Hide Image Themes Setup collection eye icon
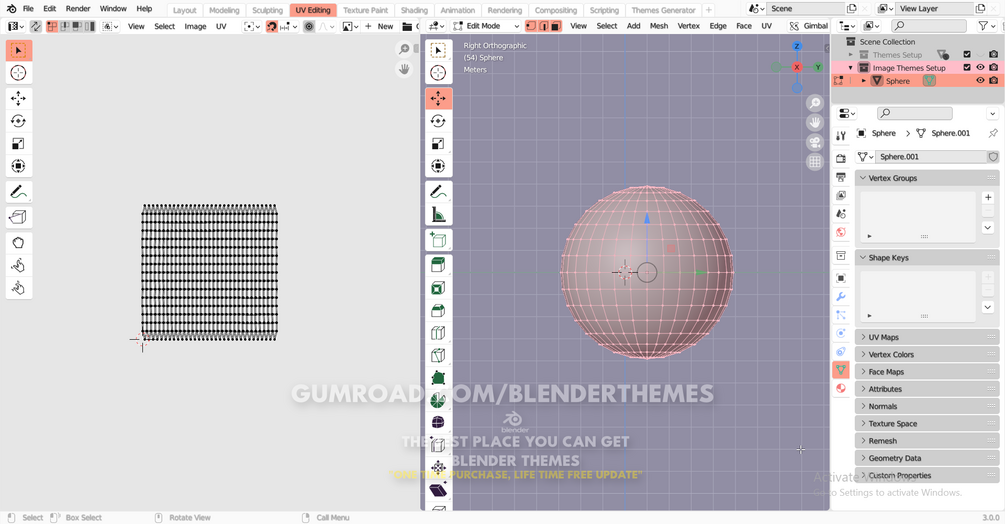1005x524 pixels. (980, 67)
